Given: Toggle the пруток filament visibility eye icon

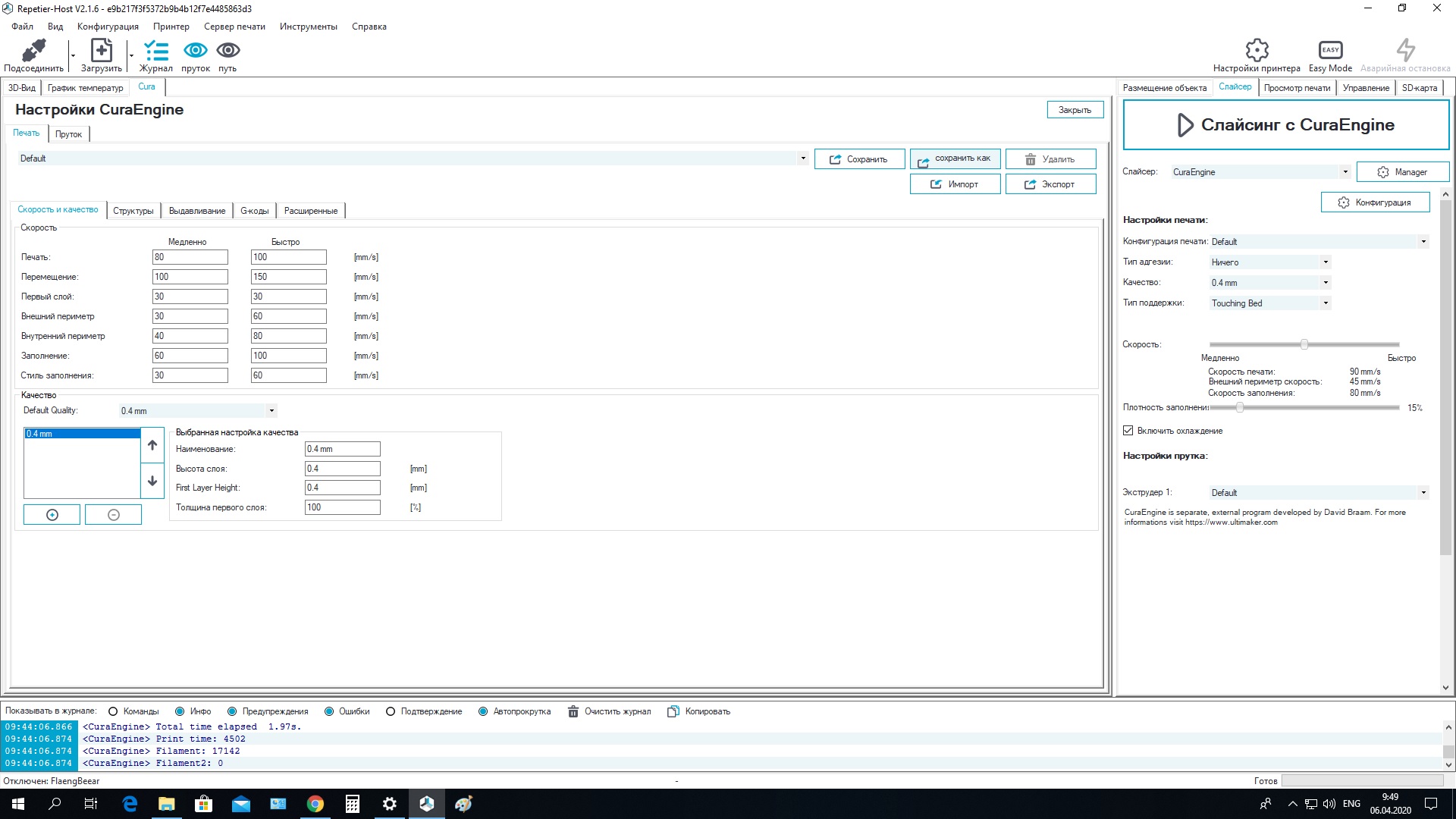Looking at the screenshot, I should (x=196, y=50).
